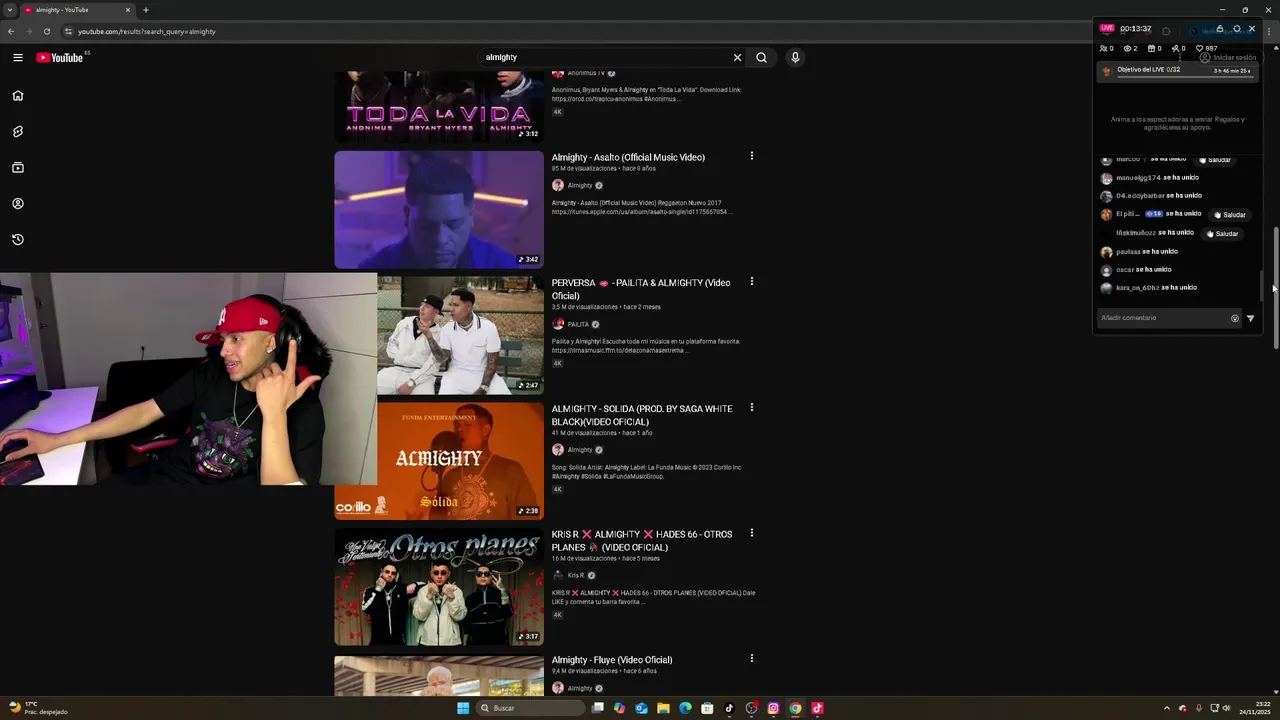Close the almighty - YouTube tab

[x=128, y=10]
